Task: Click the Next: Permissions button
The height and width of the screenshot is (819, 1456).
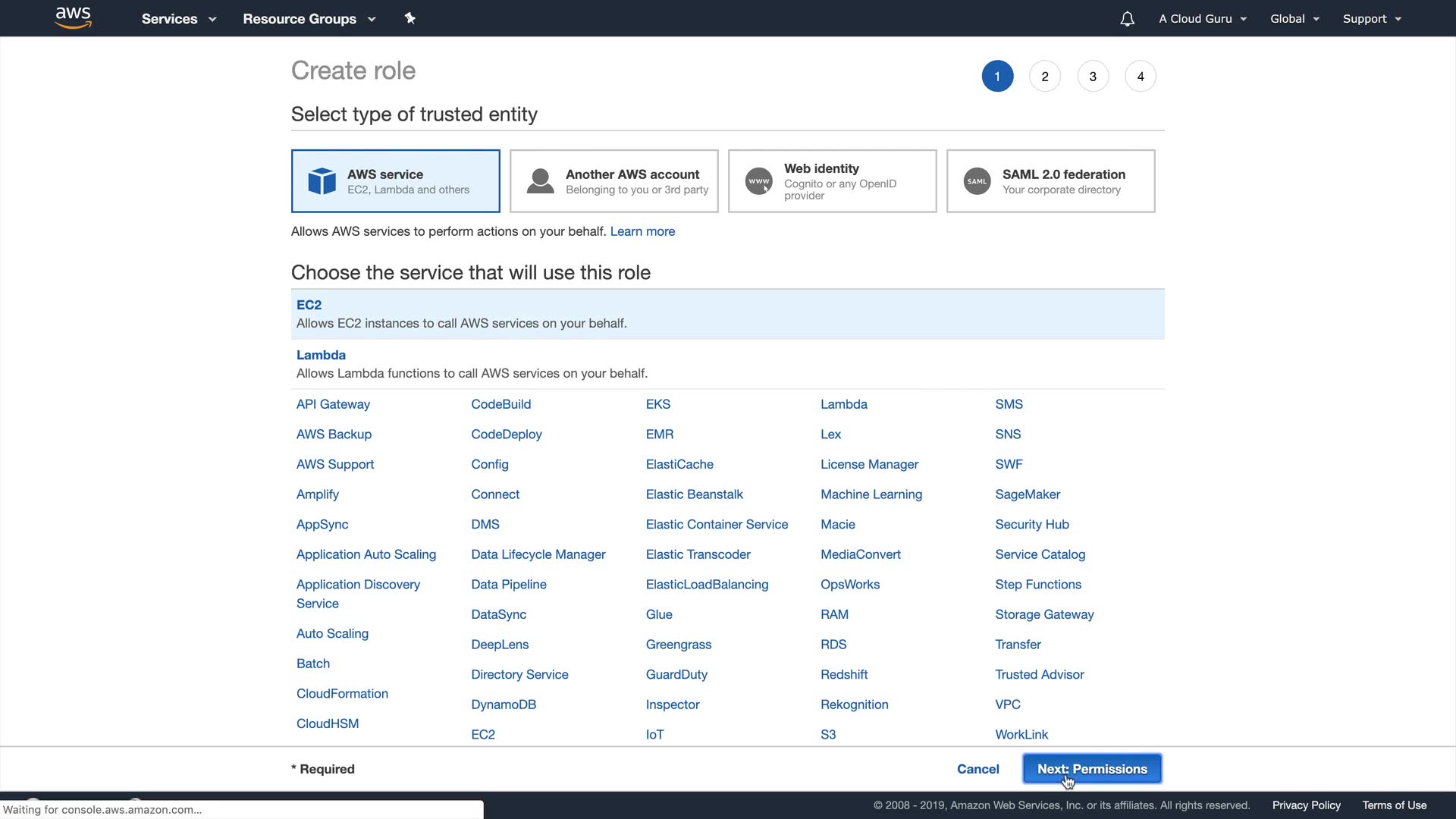Action: pyautogui.click(x=1091, y=769)
